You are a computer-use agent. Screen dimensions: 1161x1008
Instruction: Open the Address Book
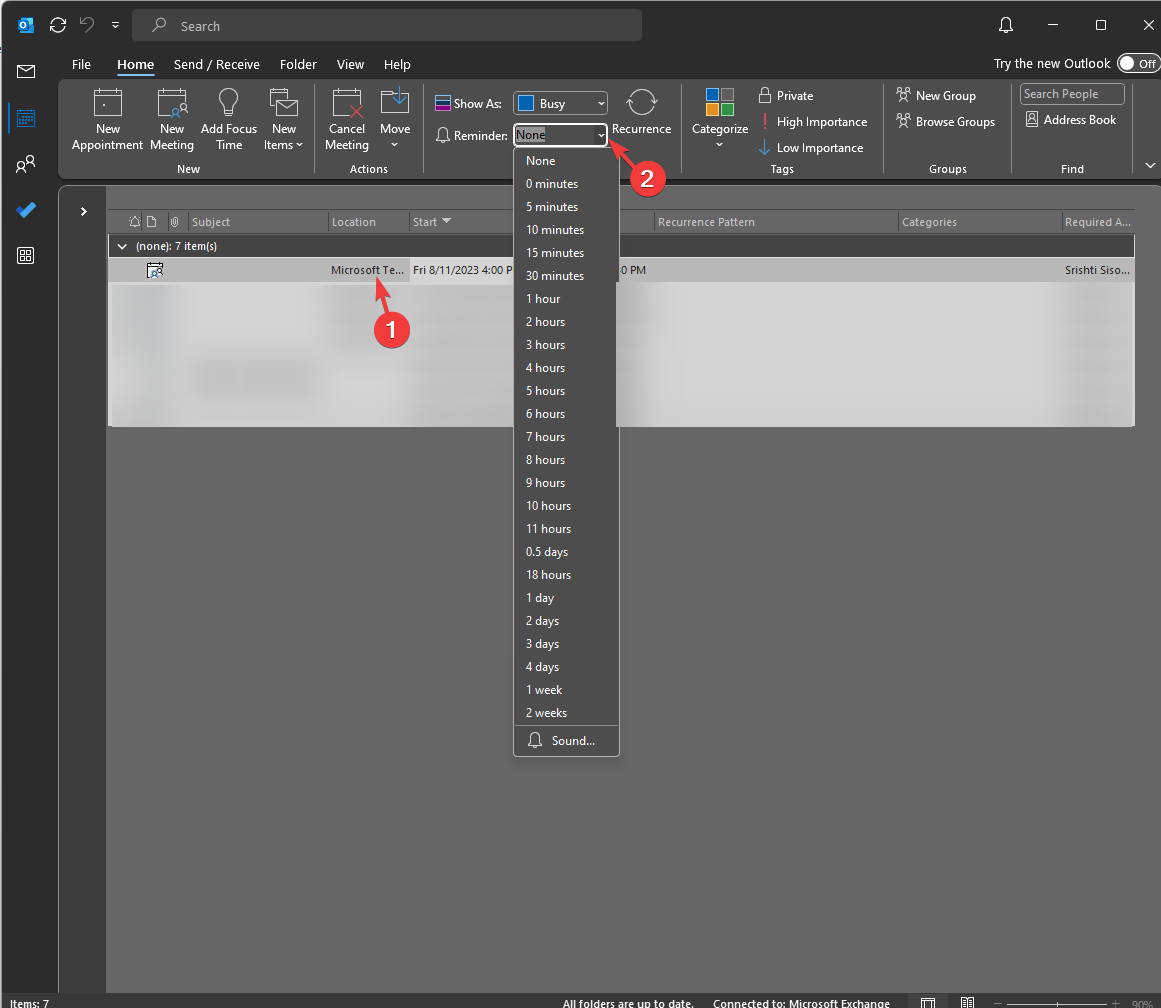coord(1071,119)
